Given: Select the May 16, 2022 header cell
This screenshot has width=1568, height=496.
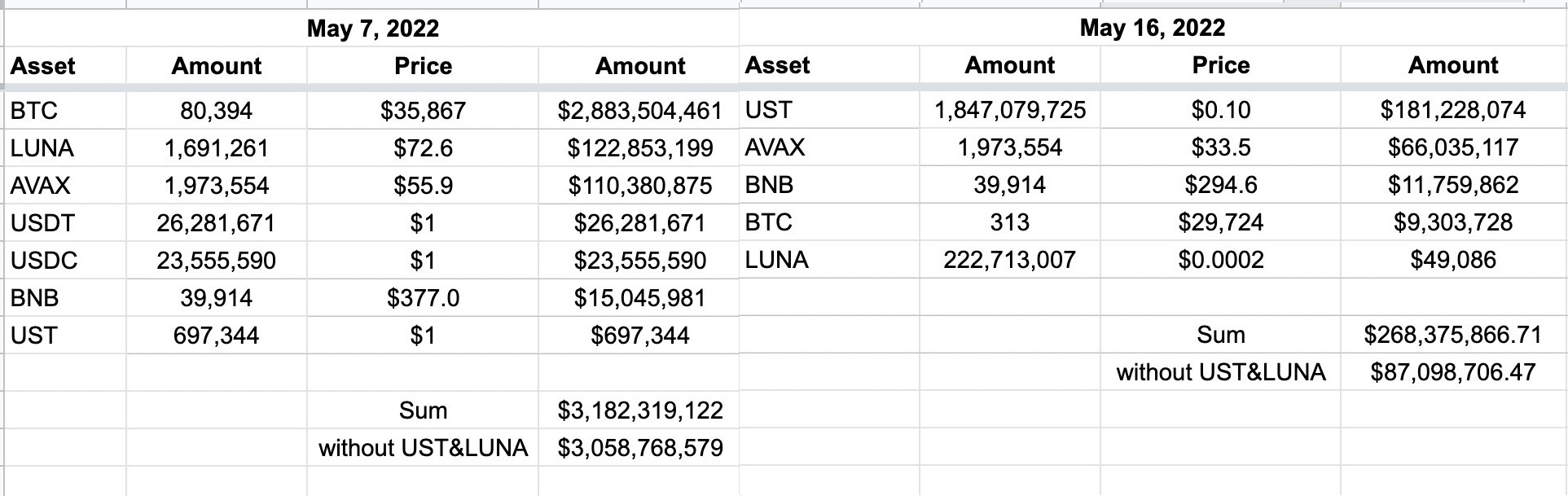Looking at the screenshot, I should pyautogui.click(x=1152, y=28).
